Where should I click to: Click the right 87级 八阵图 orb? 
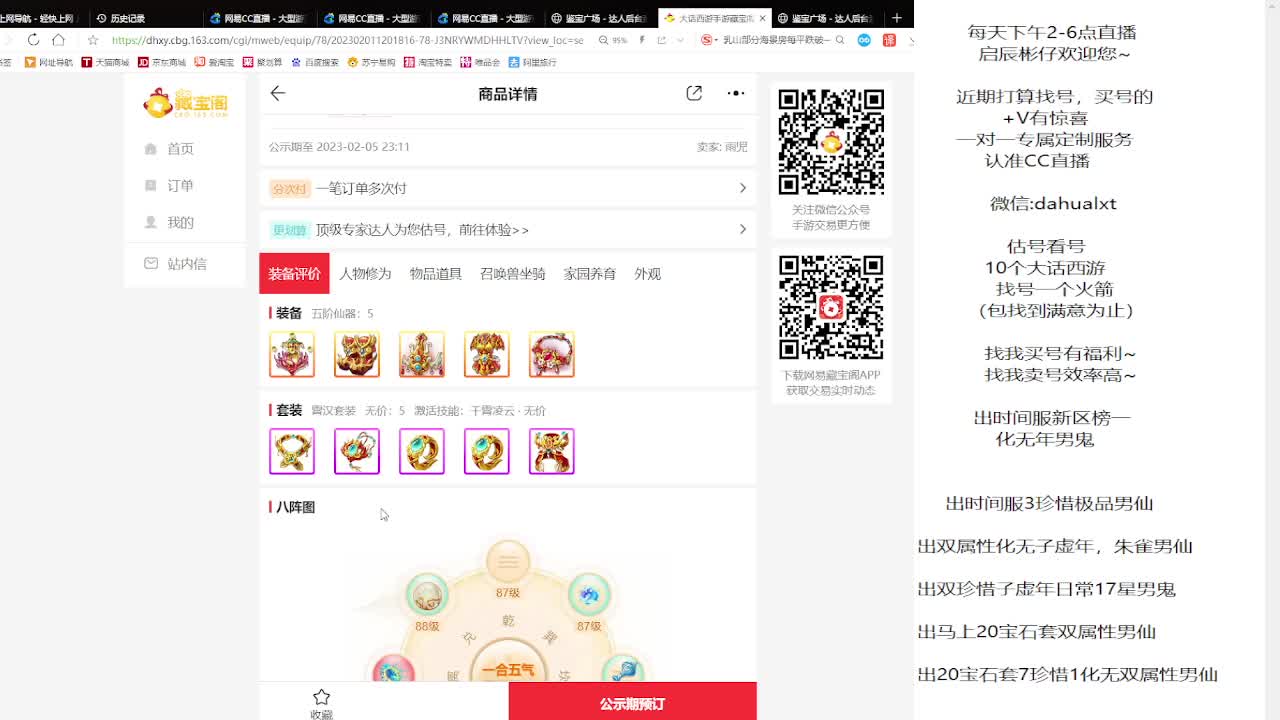[x=589, y=595]
